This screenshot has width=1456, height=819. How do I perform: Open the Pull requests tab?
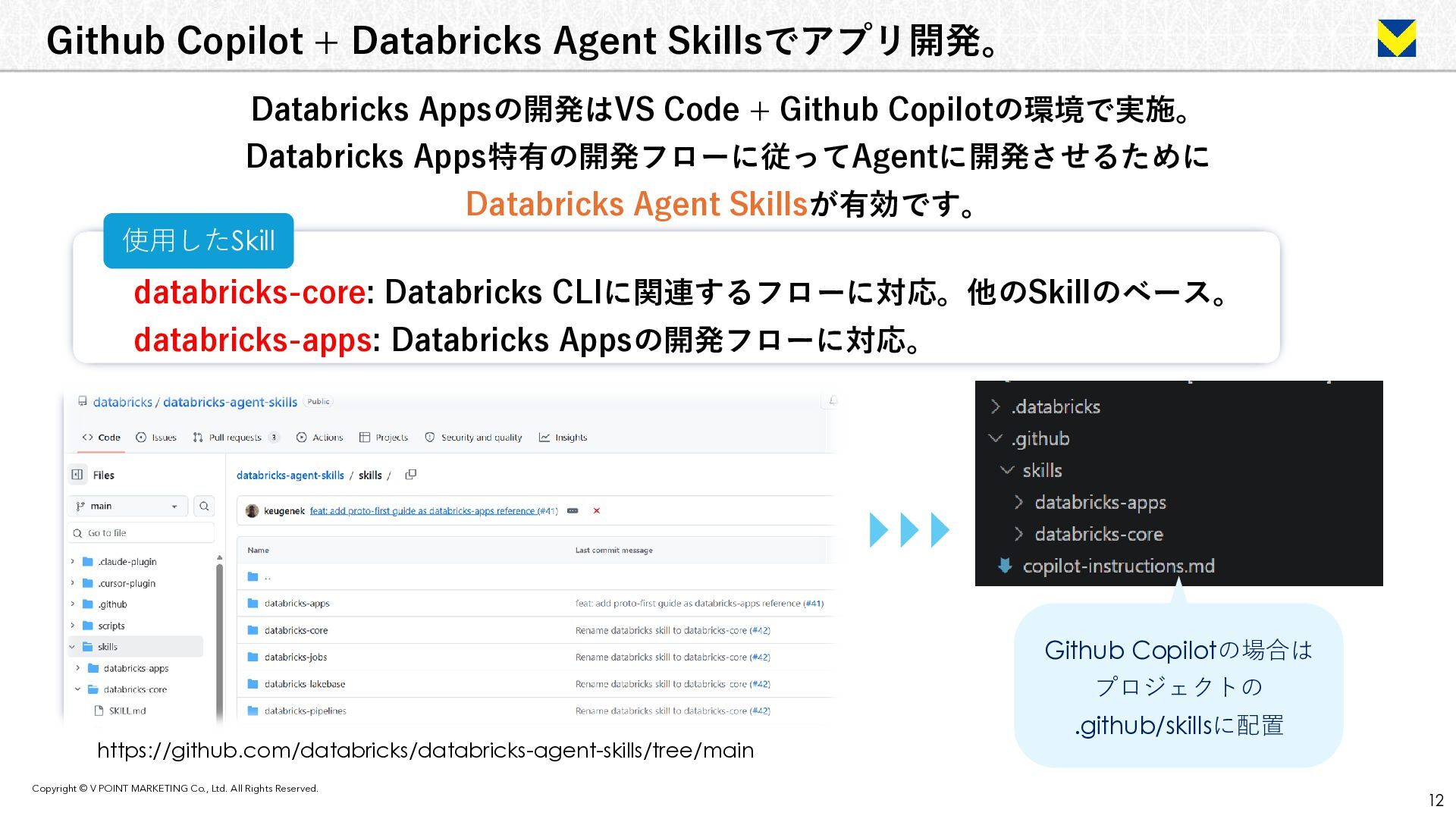click(x=235, y=438)
